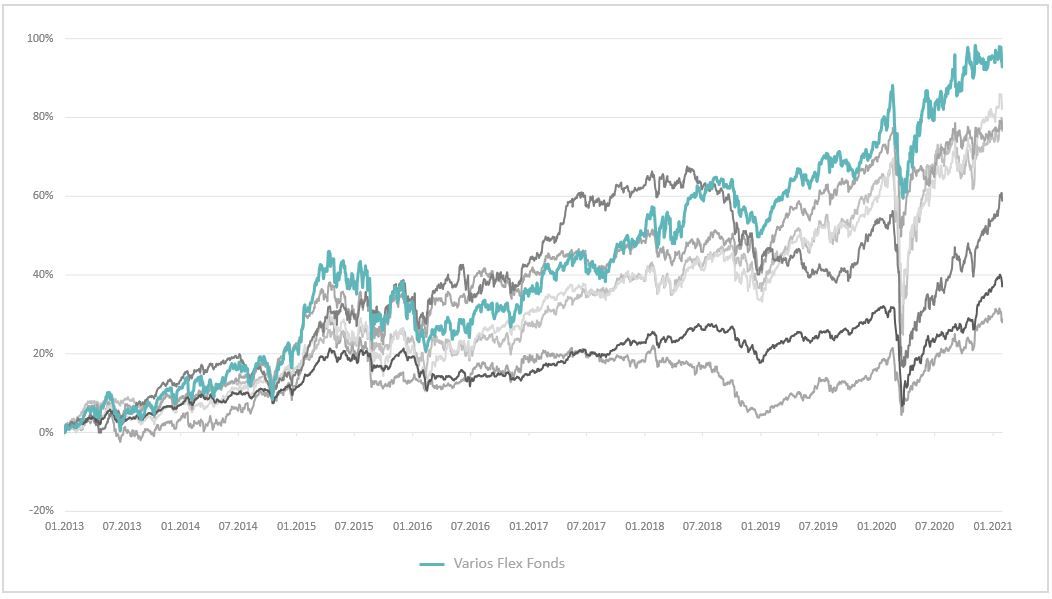
Task: Click the 100% y-axis label
Action: pos(40,38)
